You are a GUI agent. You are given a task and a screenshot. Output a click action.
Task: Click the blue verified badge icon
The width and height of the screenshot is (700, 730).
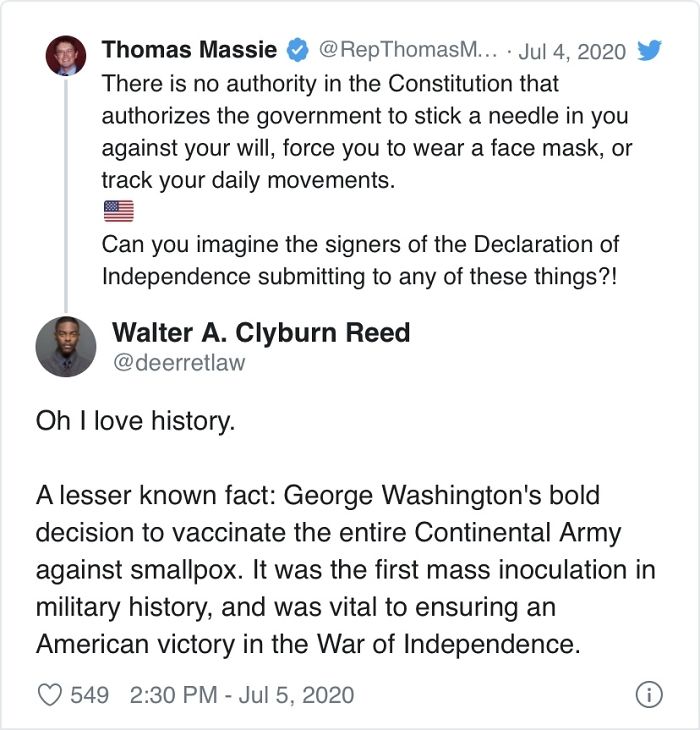297,50
